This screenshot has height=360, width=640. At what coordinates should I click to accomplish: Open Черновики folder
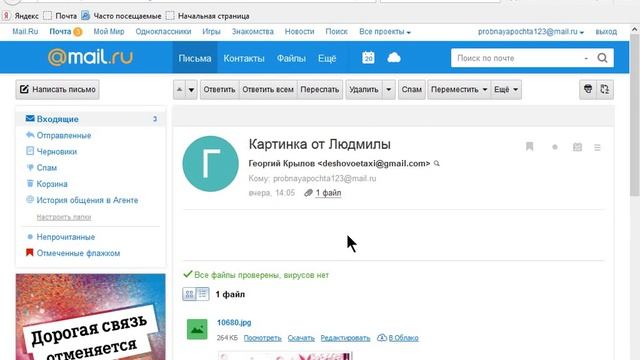57,151
